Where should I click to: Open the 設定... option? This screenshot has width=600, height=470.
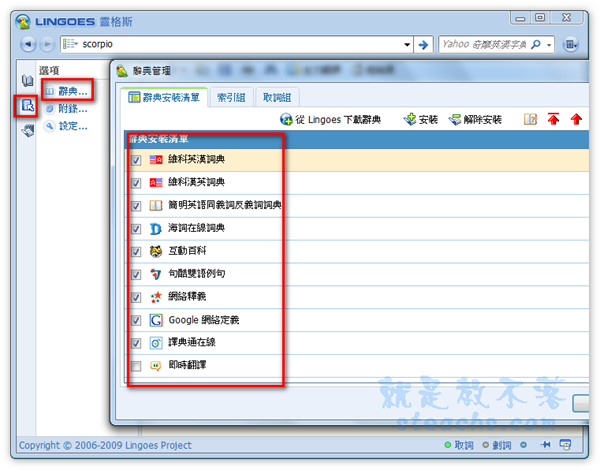pos(67,126)
